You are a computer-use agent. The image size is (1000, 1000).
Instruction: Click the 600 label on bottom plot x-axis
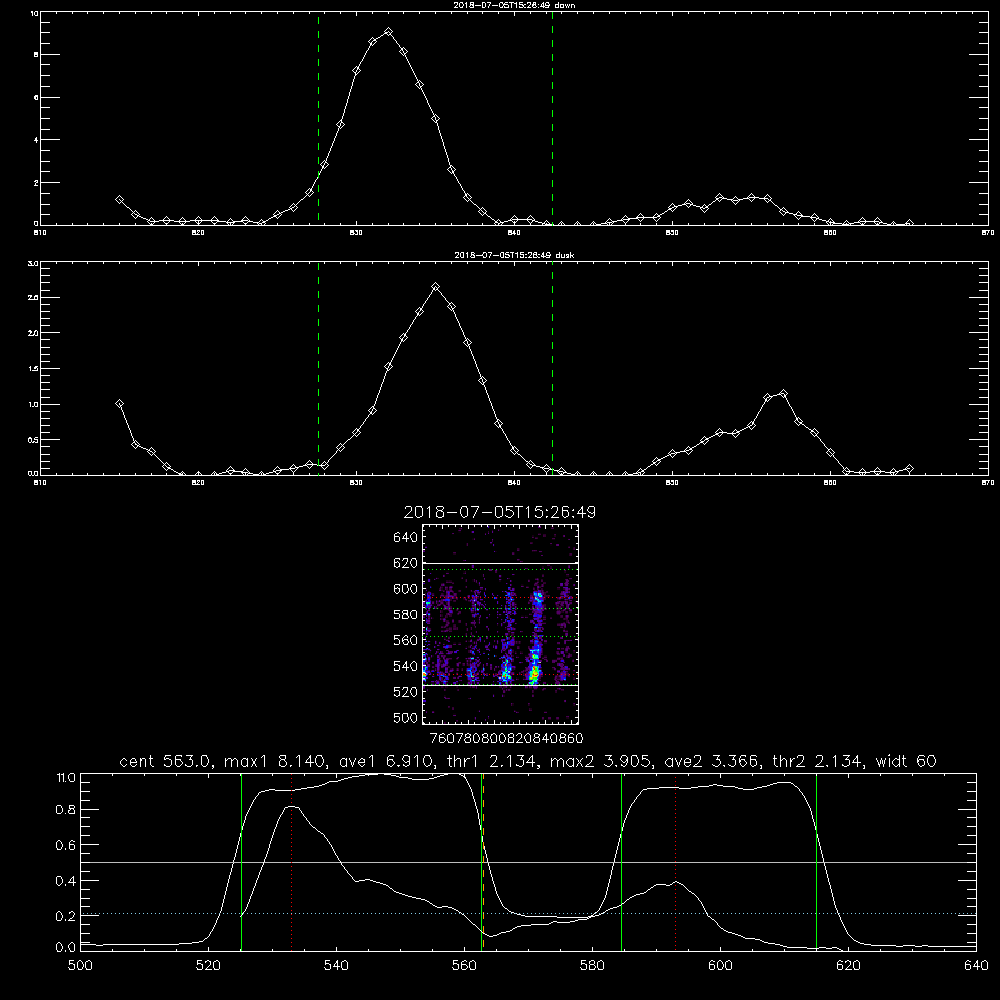(720, 966)
